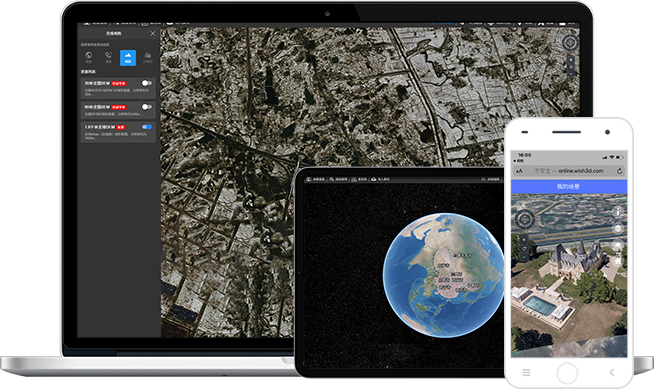Reload the page in the phone browser
The image size is (654, 389).
619,171
